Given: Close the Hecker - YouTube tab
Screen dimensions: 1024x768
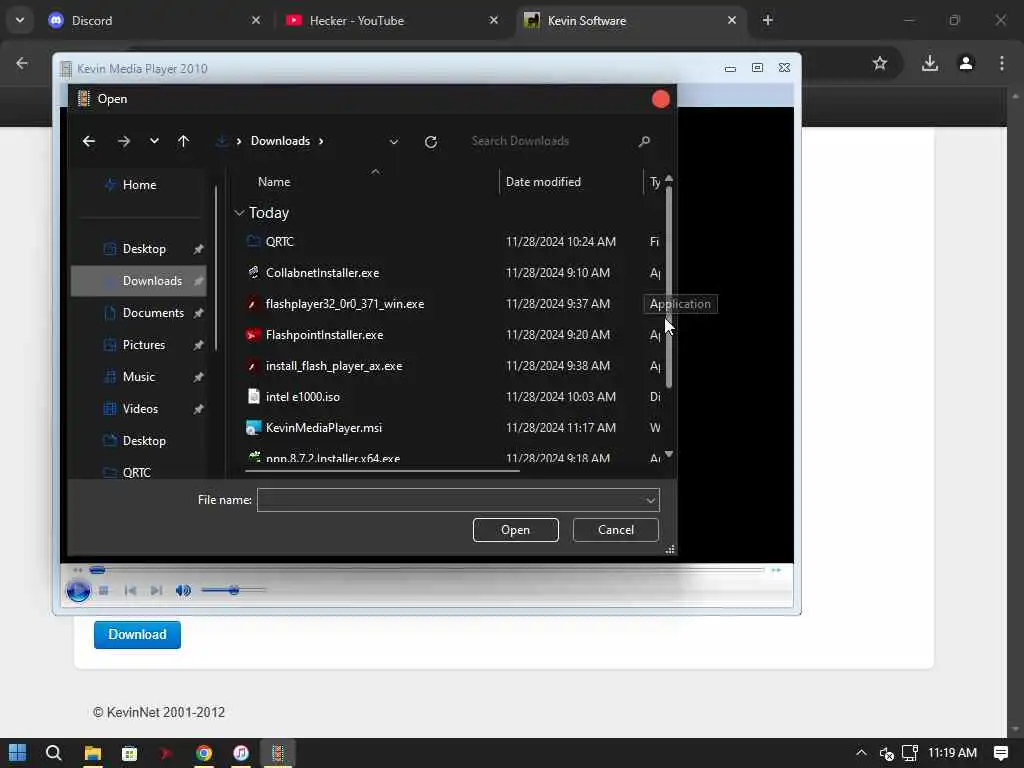Looking at the screenshot, I should (494, 21).
